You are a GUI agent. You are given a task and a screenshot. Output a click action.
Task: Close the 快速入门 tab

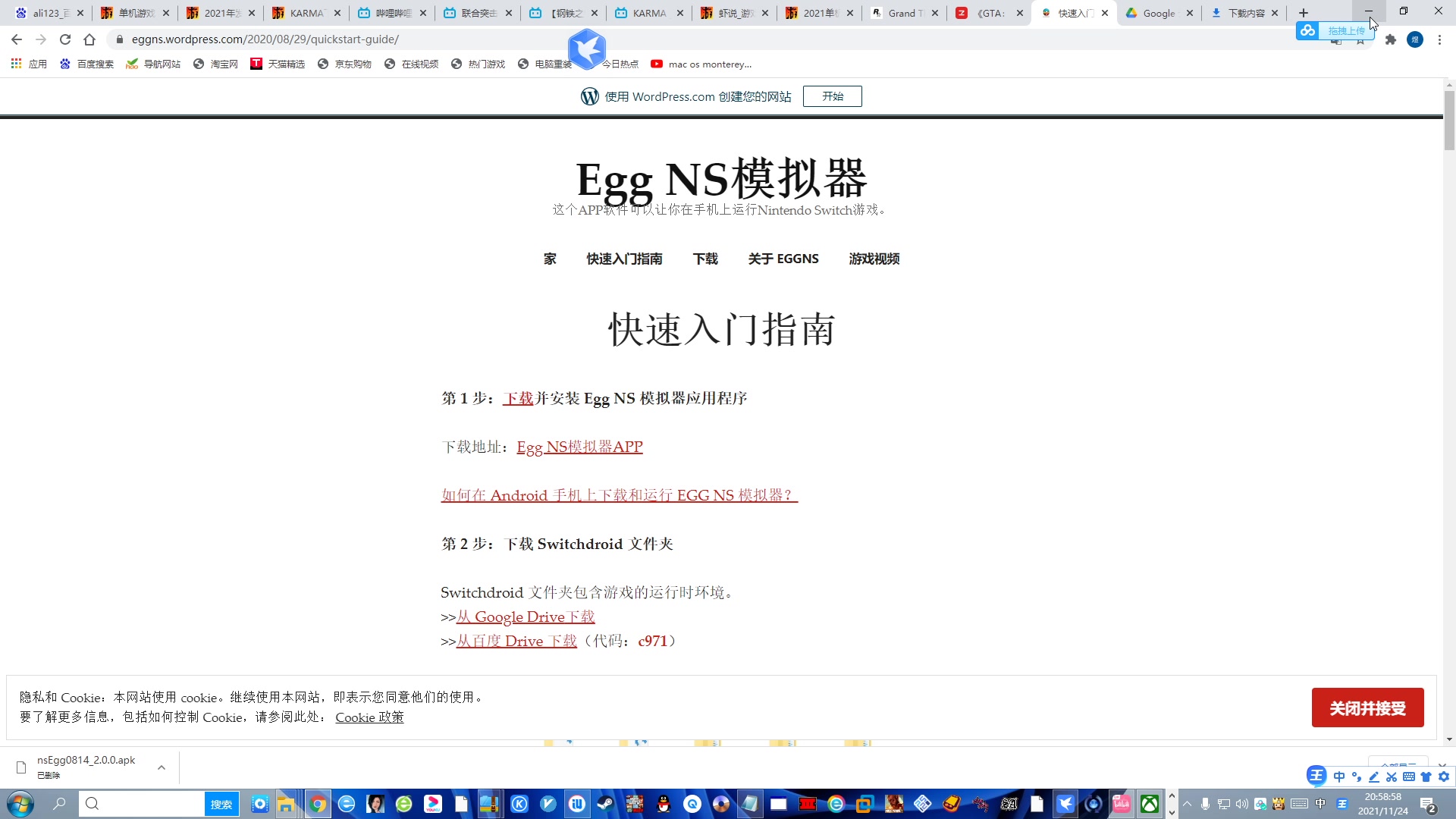1105,13
